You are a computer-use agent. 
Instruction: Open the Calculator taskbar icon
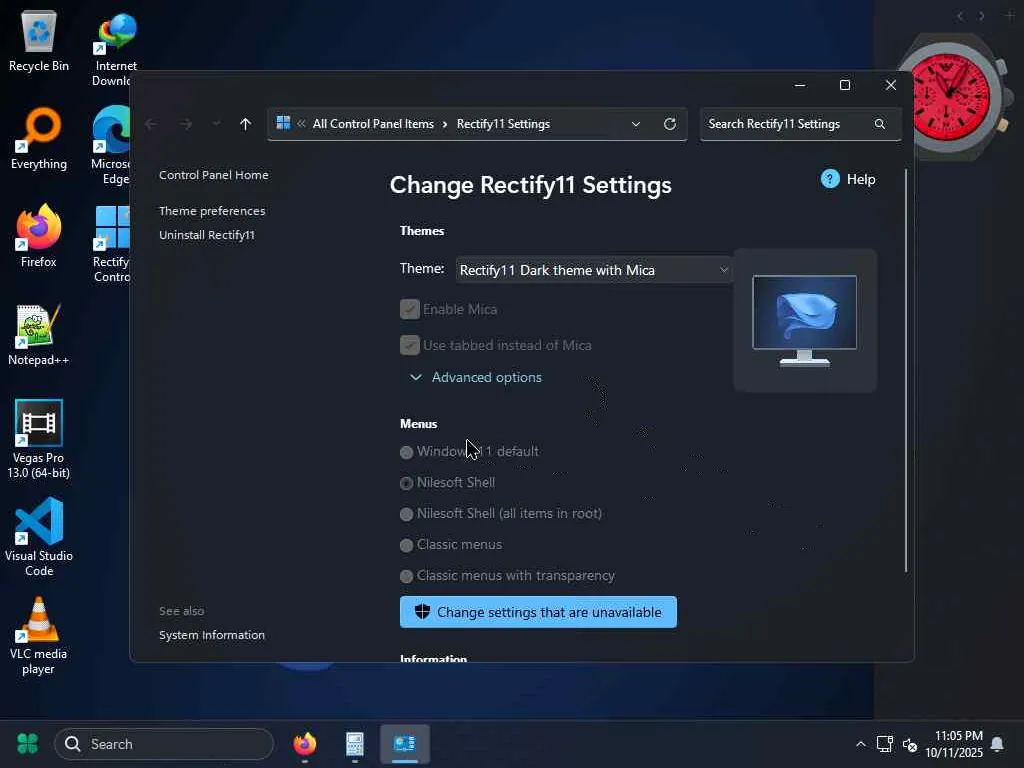pos(355,744)
